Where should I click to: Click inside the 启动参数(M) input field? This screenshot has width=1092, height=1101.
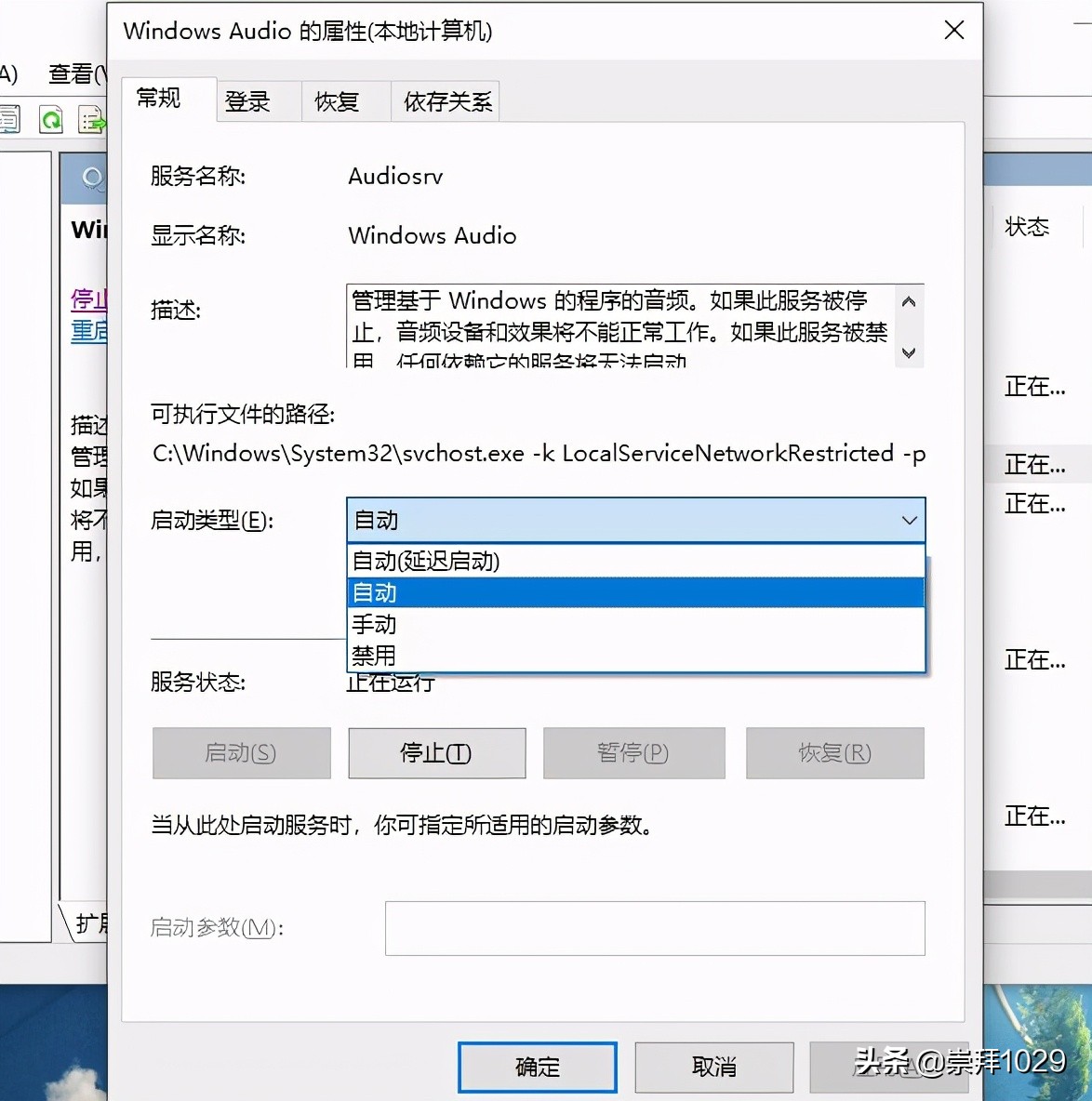click(x=654, y=928)
